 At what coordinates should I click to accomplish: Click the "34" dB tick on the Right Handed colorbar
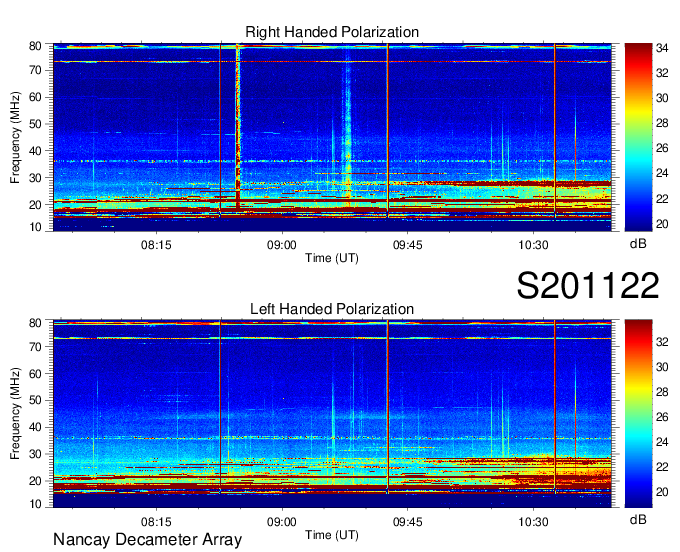(662, 48)
